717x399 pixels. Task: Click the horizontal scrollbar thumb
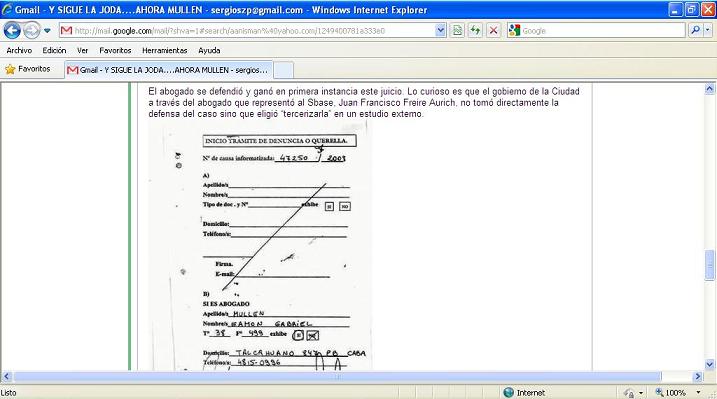(337, 377)
